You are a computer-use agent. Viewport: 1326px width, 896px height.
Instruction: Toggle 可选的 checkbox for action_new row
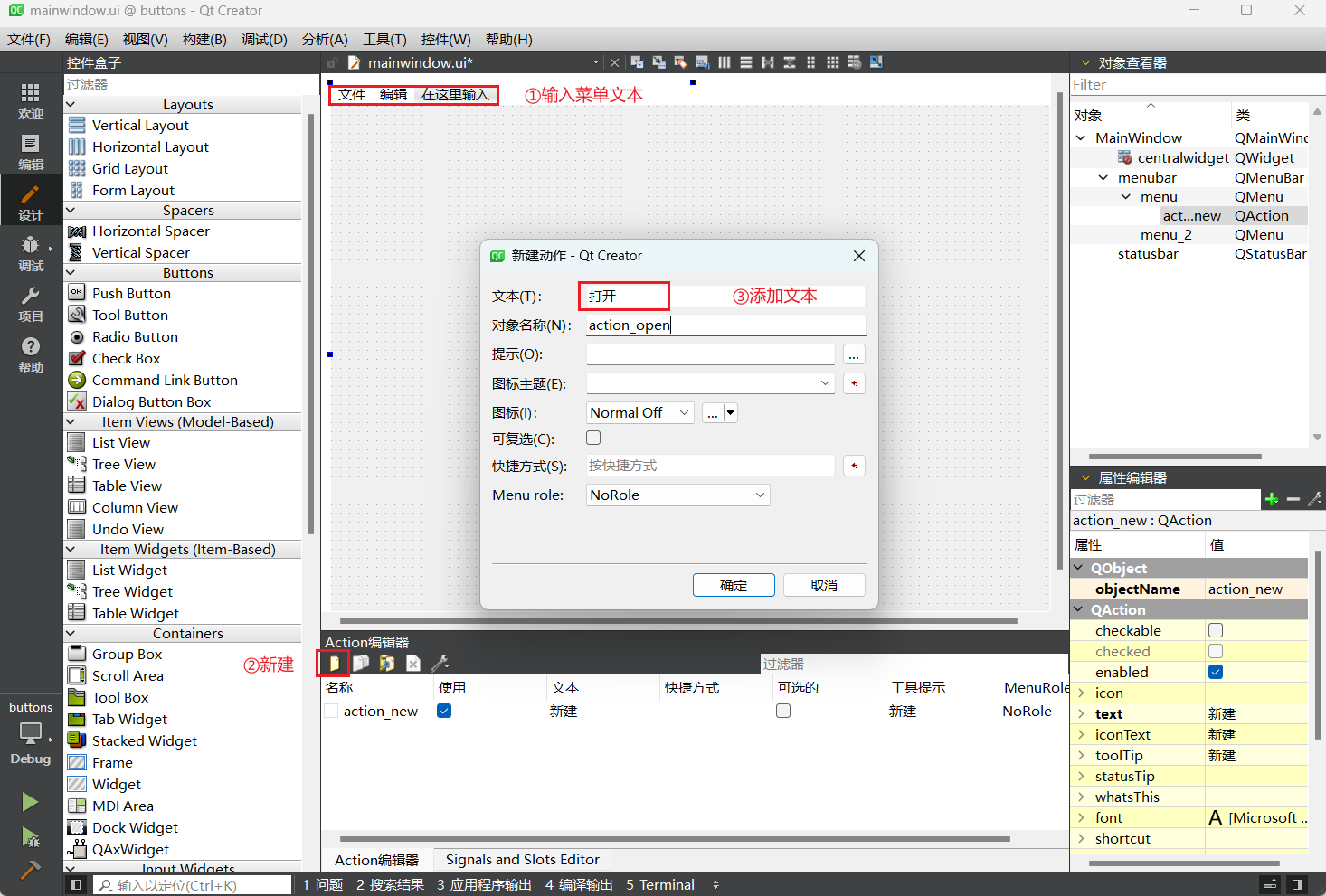pyautogui.click(x=783, y=712)
